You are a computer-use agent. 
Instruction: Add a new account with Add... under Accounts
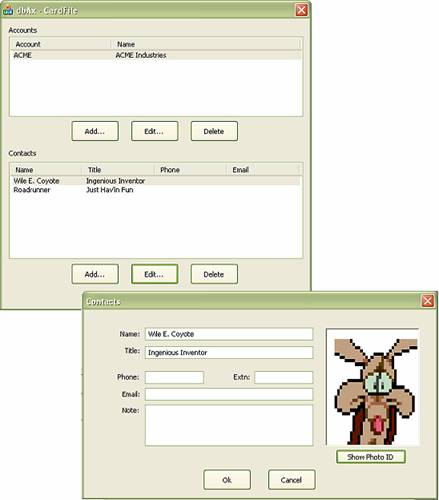[x=95, y=131]
